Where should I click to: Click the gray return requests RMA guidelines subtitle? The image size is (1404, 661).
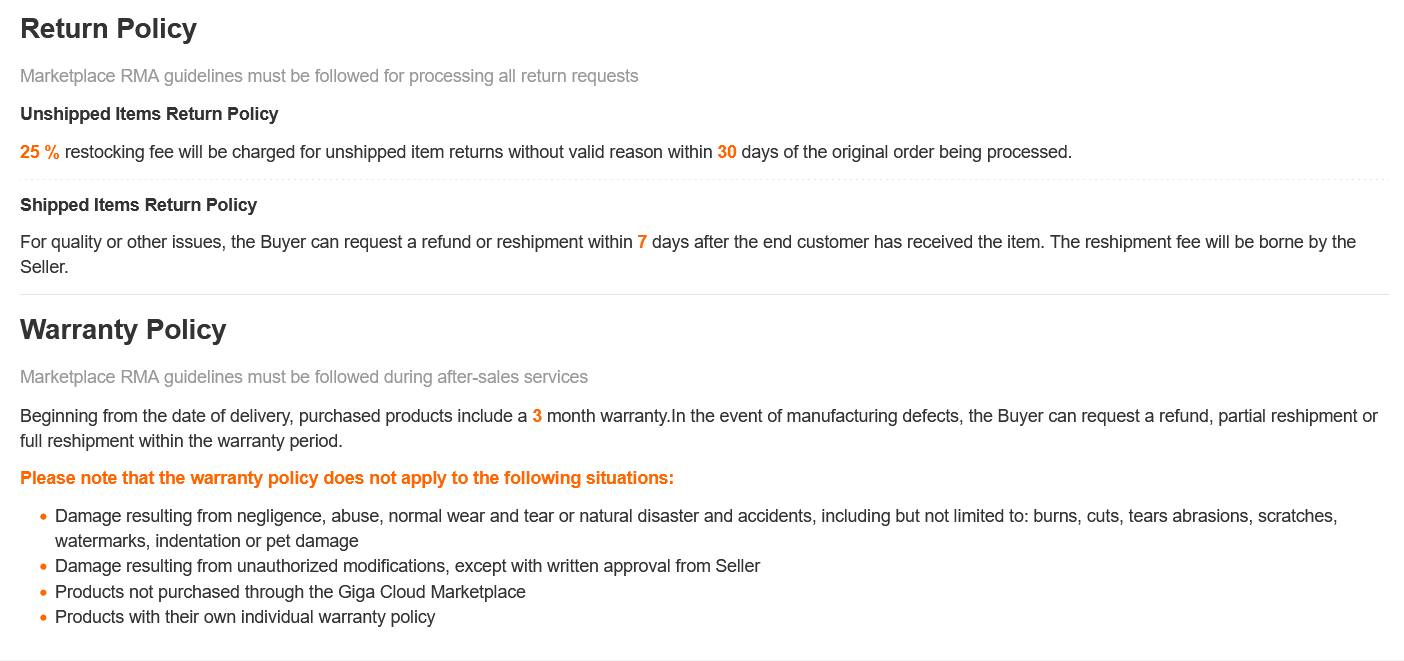pyautogui.click(x=329, y=76)
